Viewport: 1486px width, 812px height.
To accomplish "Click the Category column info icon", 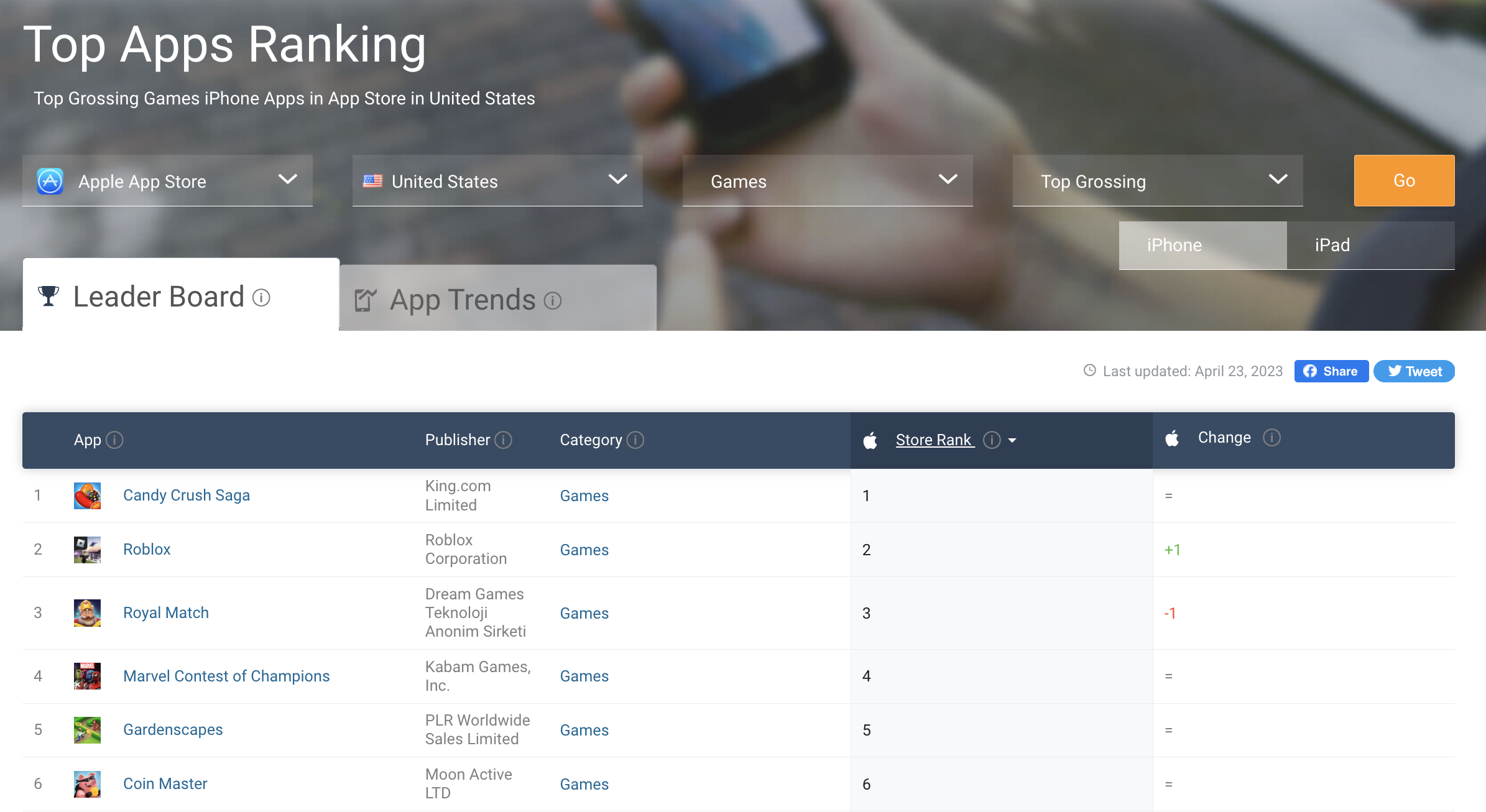I will coord(635,440).
